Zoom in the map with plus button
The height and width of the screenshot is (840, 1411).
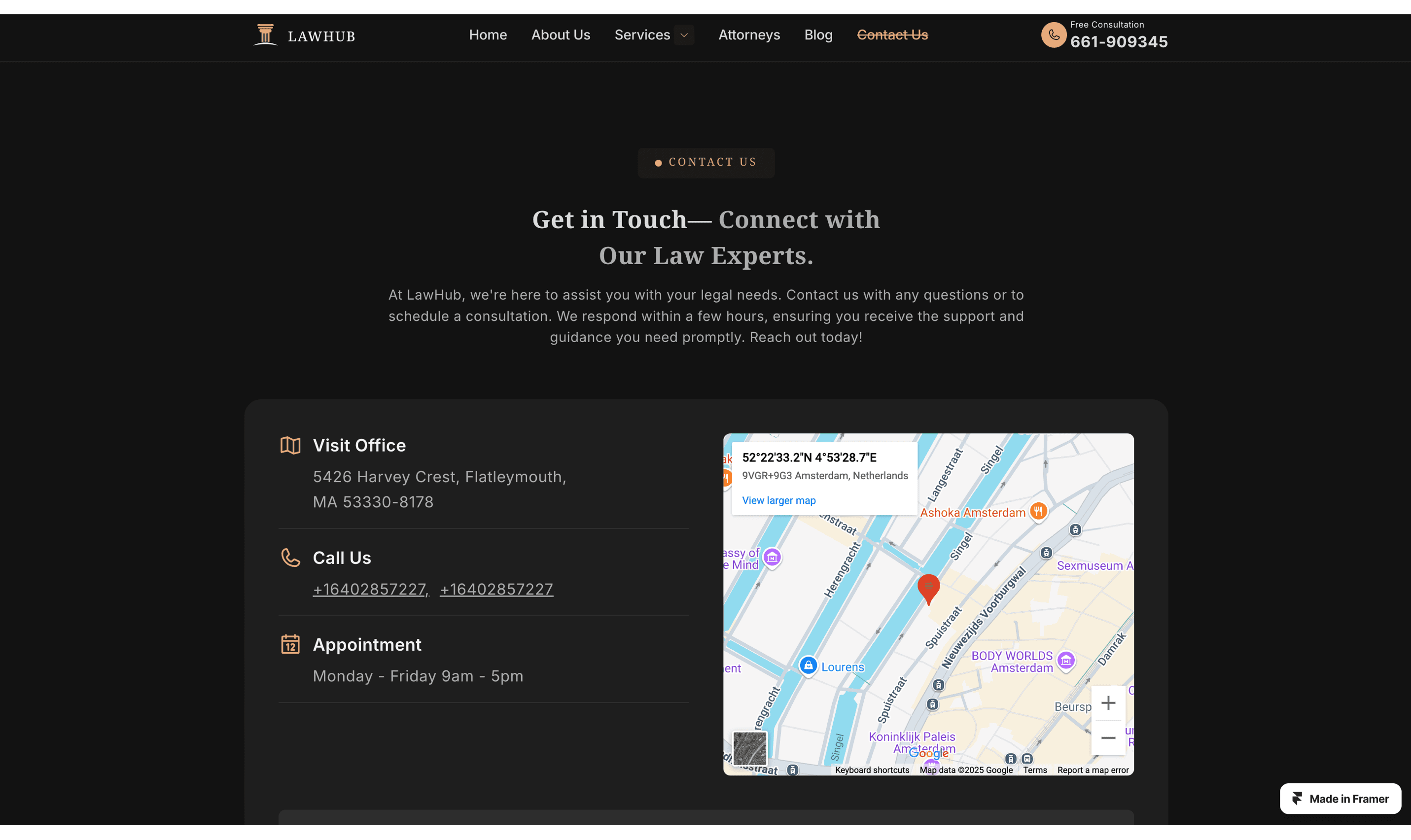1108,703
